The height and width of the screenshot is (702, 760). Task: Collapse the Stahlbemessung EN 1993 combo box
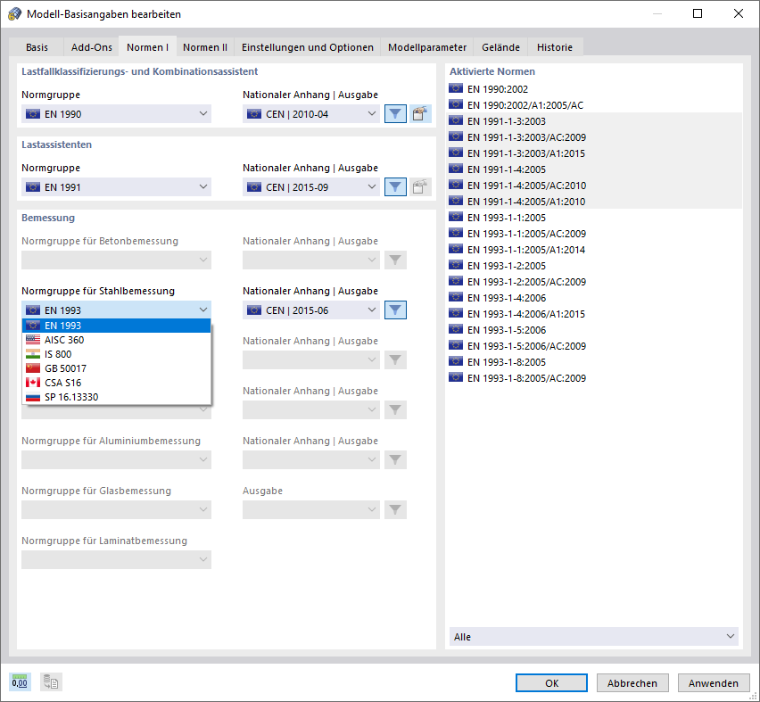pos(116,310)
